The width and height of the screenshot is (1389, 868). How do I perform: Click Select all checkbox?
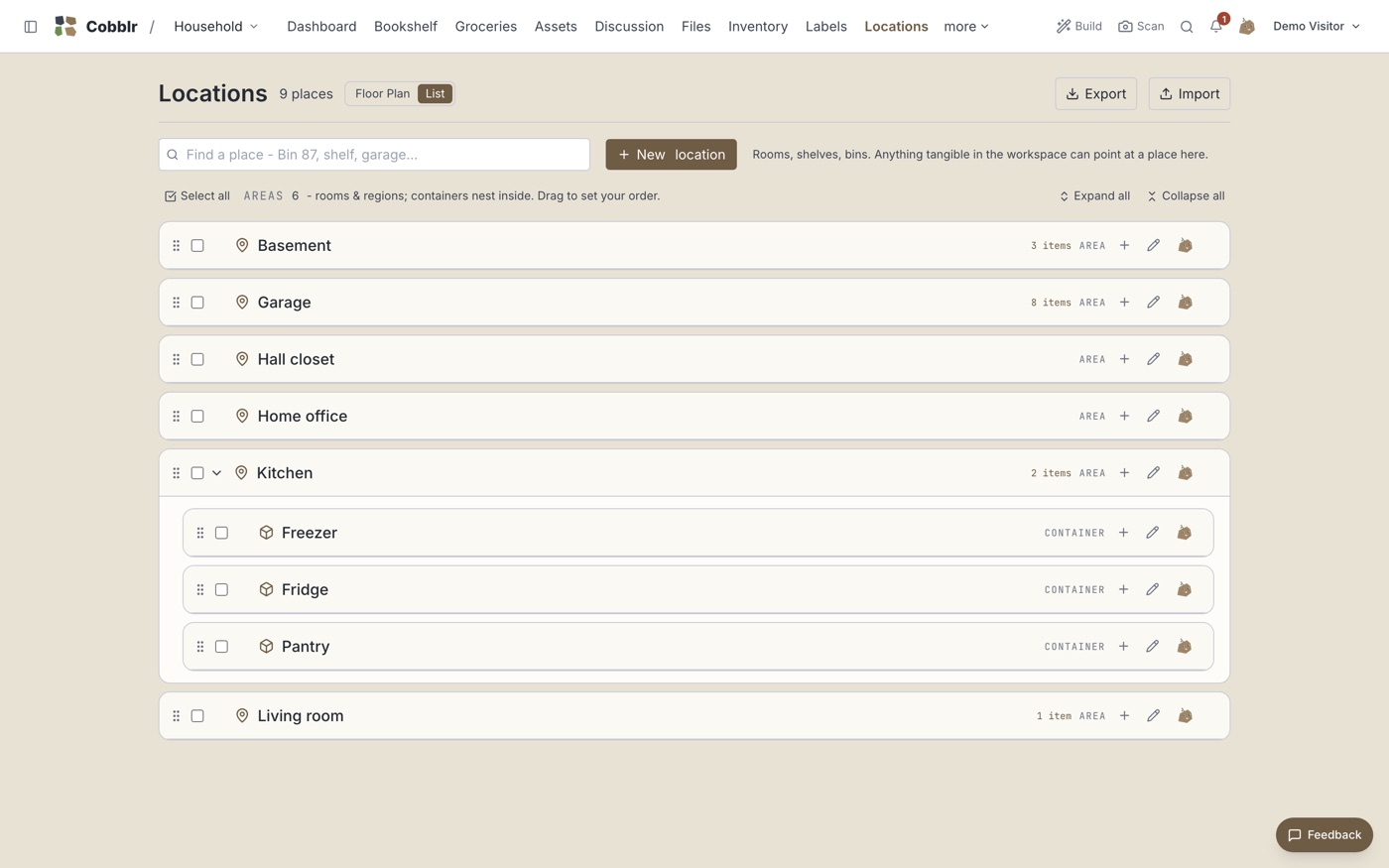[196, 196]
